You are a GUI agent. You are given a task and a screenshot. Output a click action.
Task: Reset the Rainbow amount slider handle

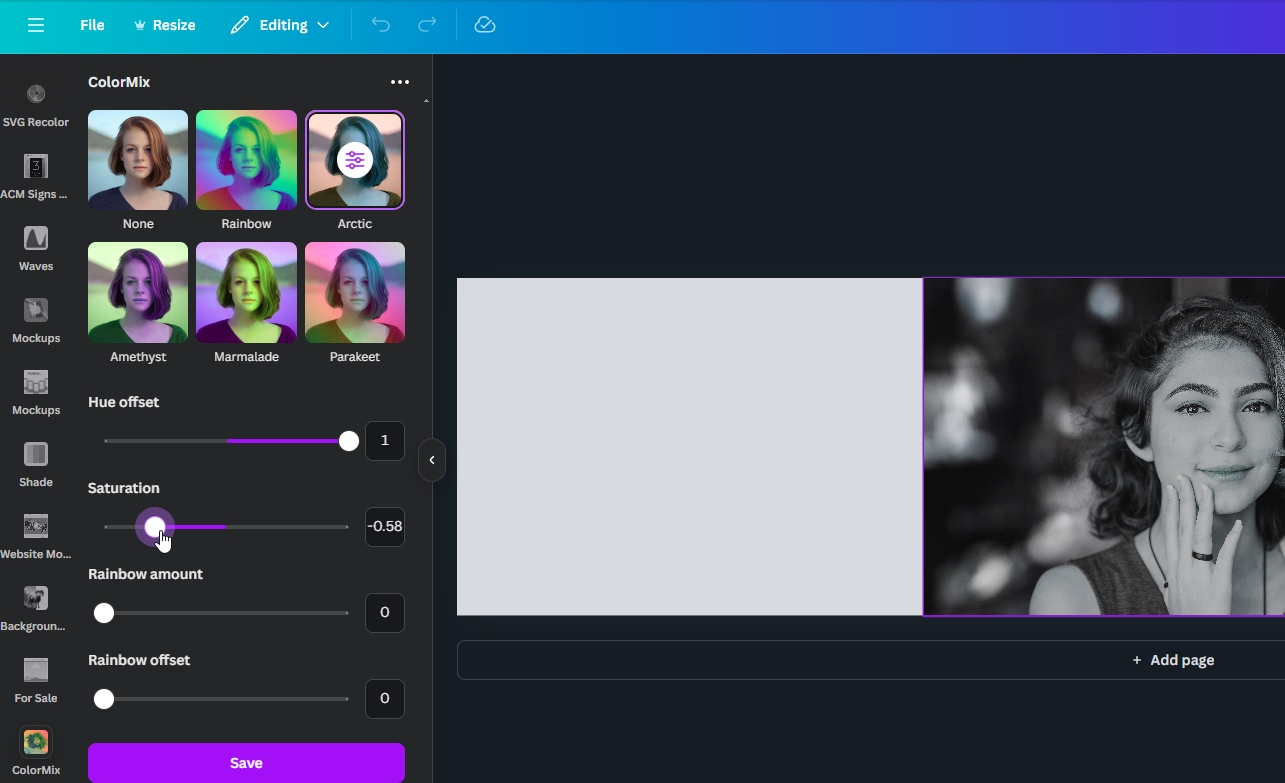[103, 613]
